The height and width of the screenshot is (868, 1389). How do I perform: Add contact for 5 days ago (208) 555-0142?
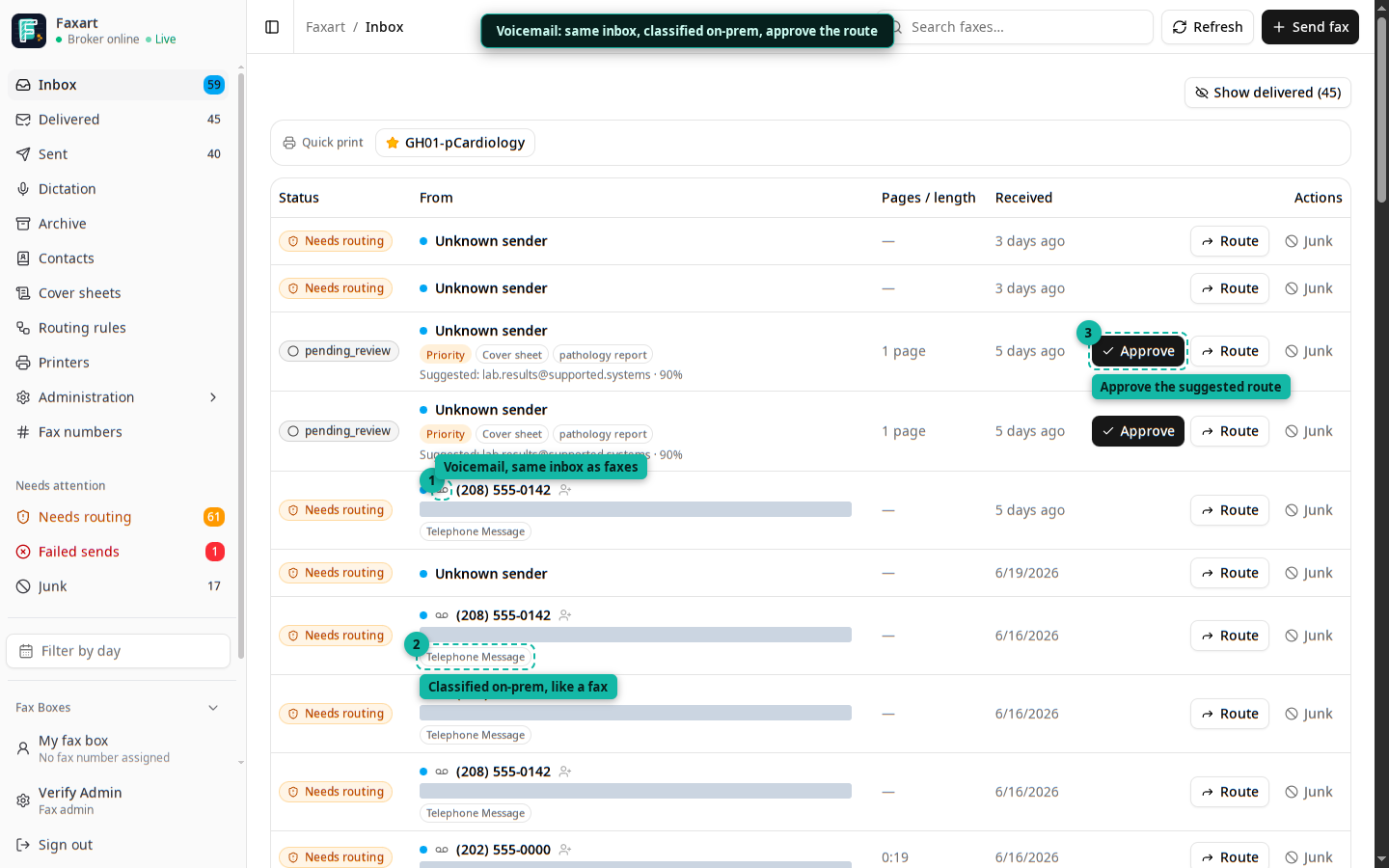pos(565,490)
